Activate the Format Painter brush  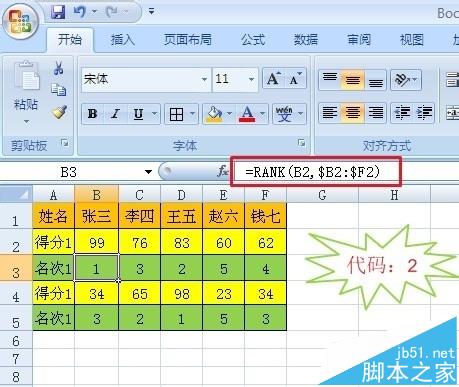pyautogui.click(x=59, y=112)
